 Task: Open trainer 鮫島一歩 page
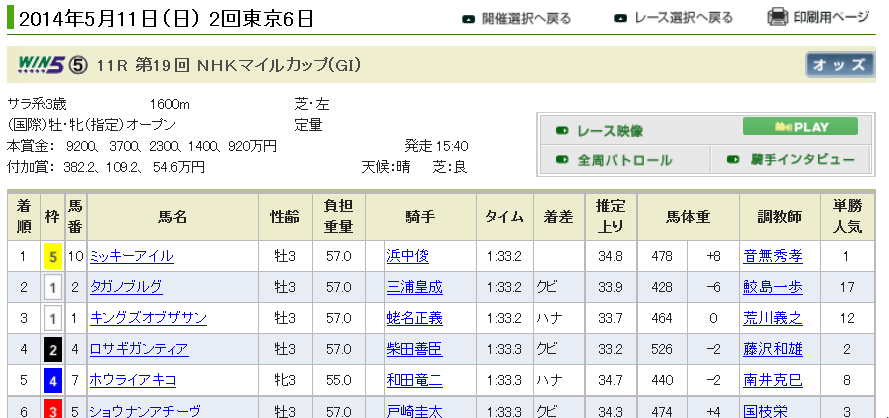(x=773, y=287)
